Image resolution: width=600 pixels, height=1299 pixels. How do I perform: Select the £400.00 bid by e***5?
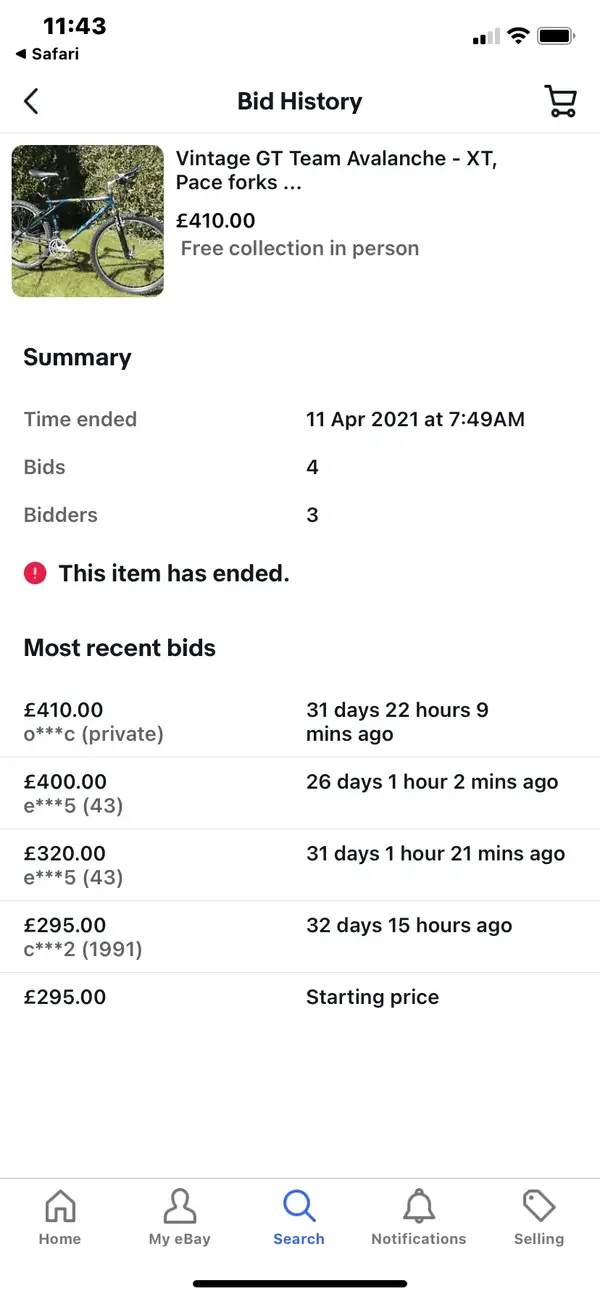point(300,794)
